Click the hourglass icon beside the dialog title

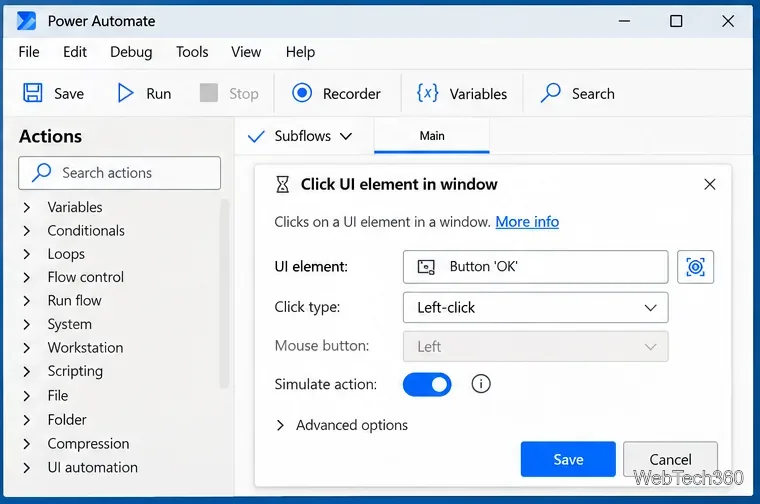point(283,185)
